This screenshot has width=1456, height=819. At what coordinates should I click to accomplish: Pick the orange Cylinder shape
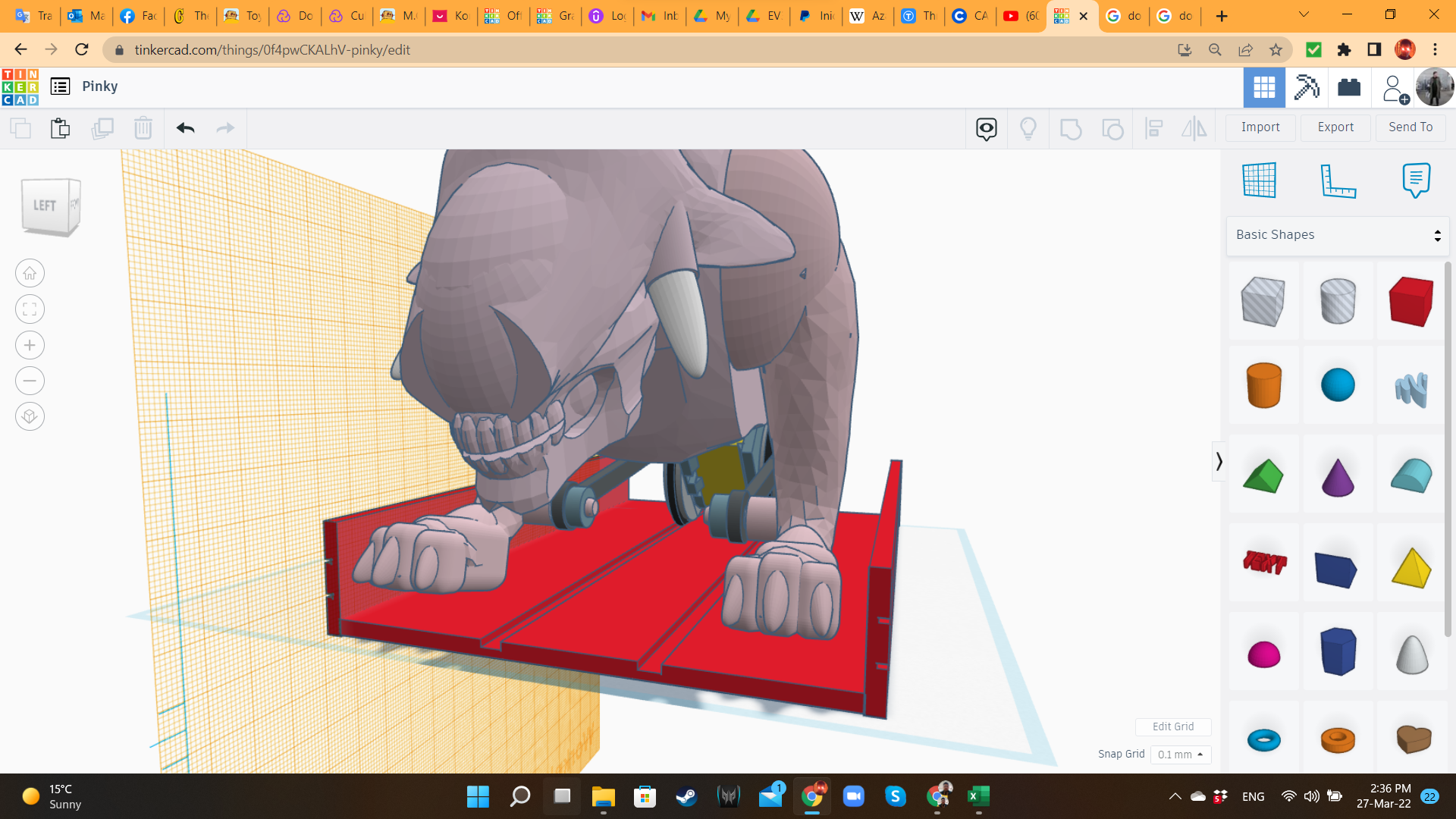coord(1263,385)
